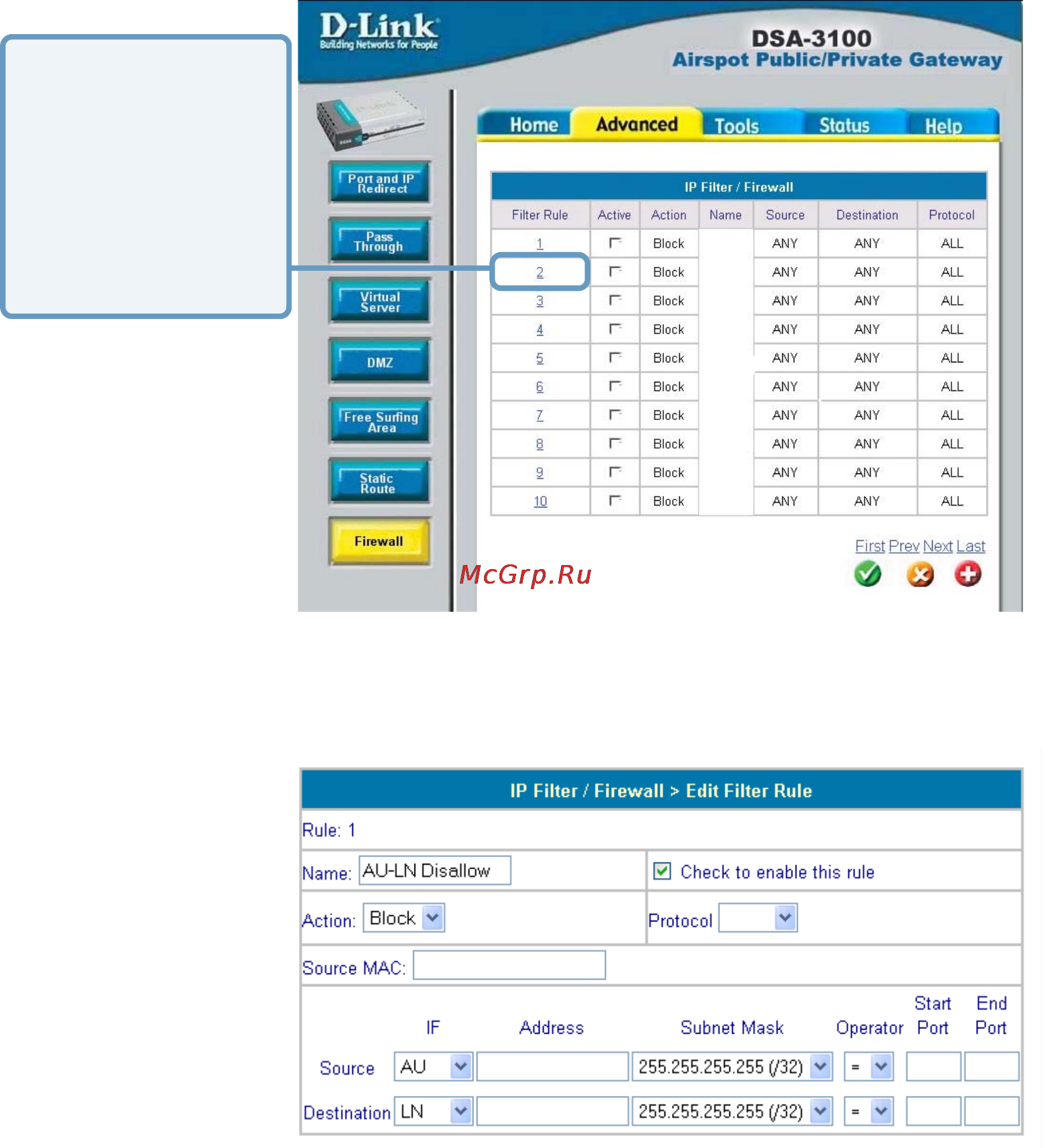Open filter rule 1 link
Image resolution: width=1043 pixels, height=1148 pixels.
[x=540, y=243]
